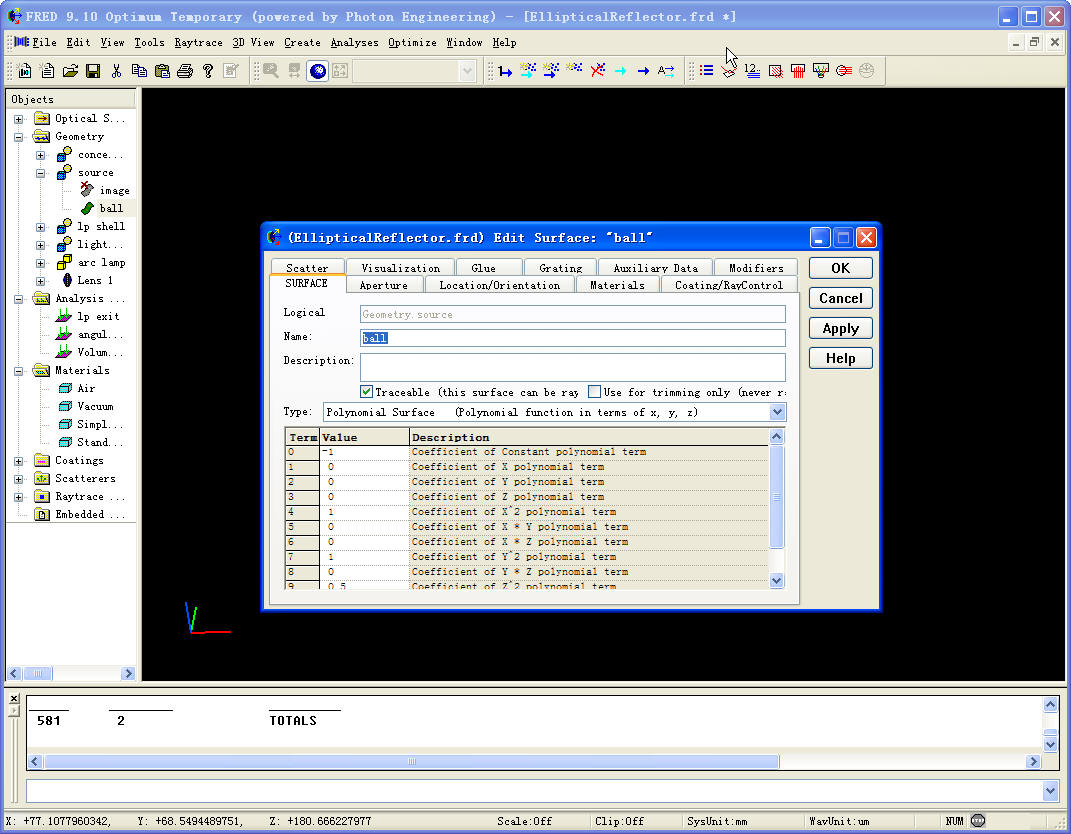This screenshot has width=1071, height=834.
Task: Collapse the Analysis Surfaces tree node
Action: (x=18, y=299)
